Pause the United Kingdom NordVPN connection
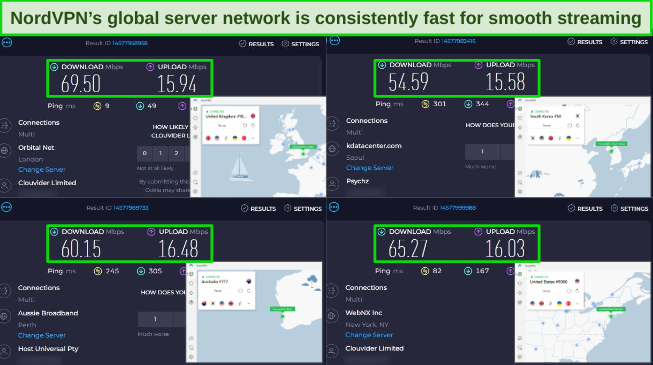The width and height of the screenshot is (653, 365). (x=222, y=125)
